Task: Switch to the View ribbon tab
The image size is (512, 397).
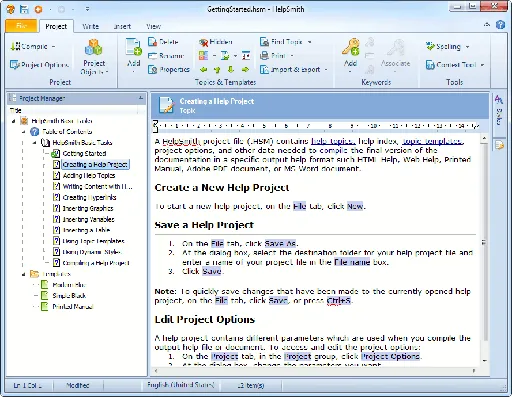Action: click(x=153, y=26)
